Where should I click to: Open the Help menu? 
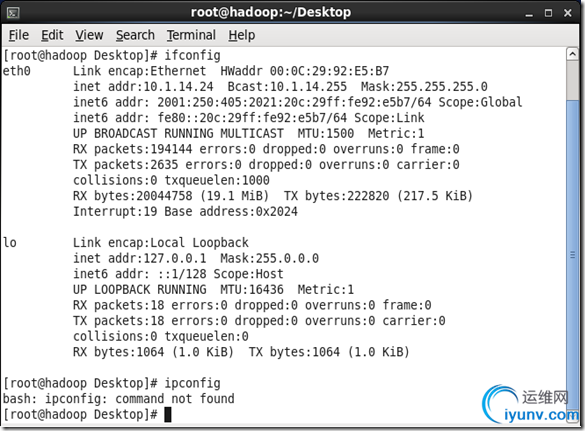pyautogui.click(x=242, y=35)
